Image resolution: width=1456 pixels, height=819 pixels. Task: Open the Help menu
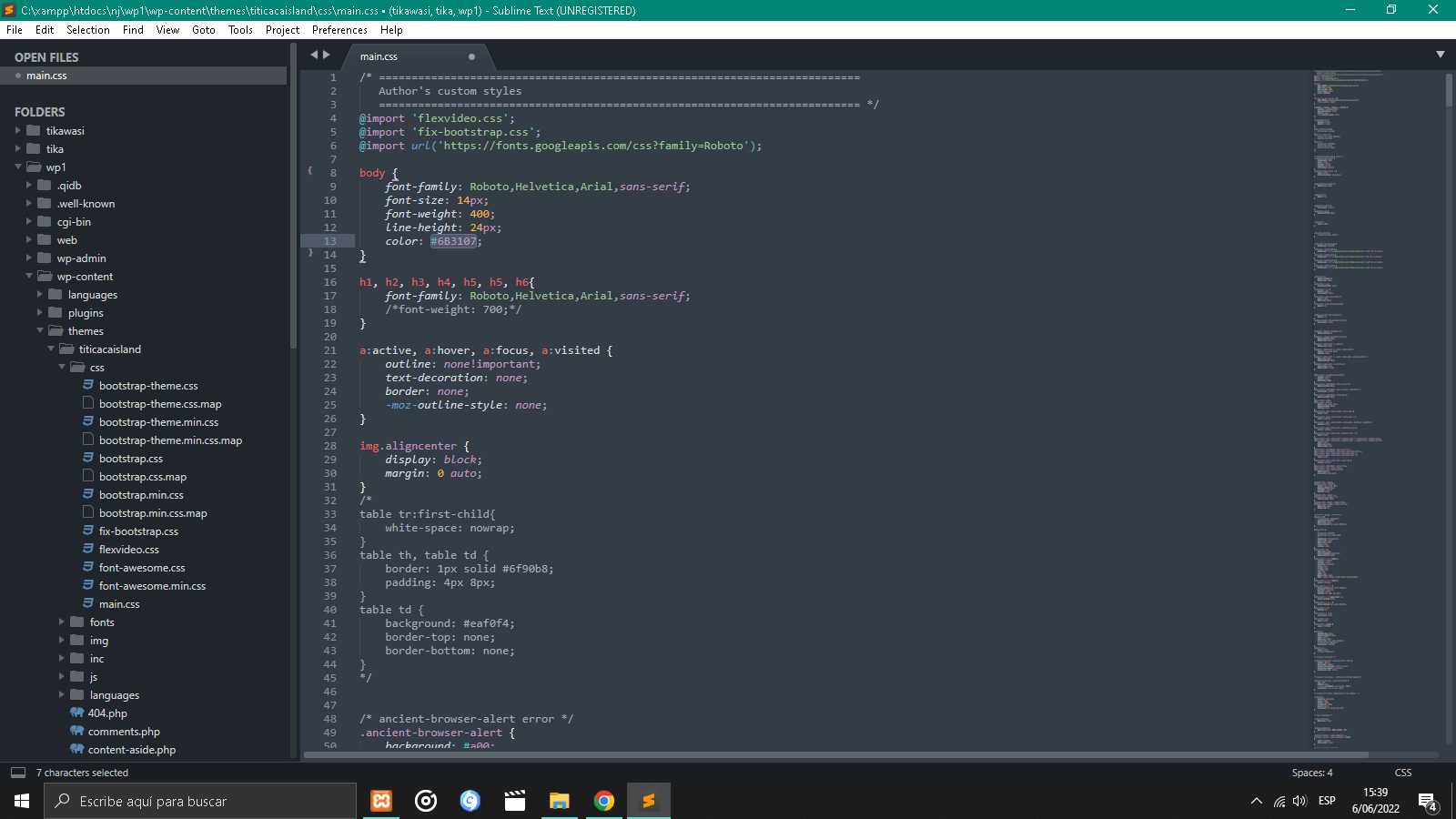pyautogui.click(x=391, y=30)
